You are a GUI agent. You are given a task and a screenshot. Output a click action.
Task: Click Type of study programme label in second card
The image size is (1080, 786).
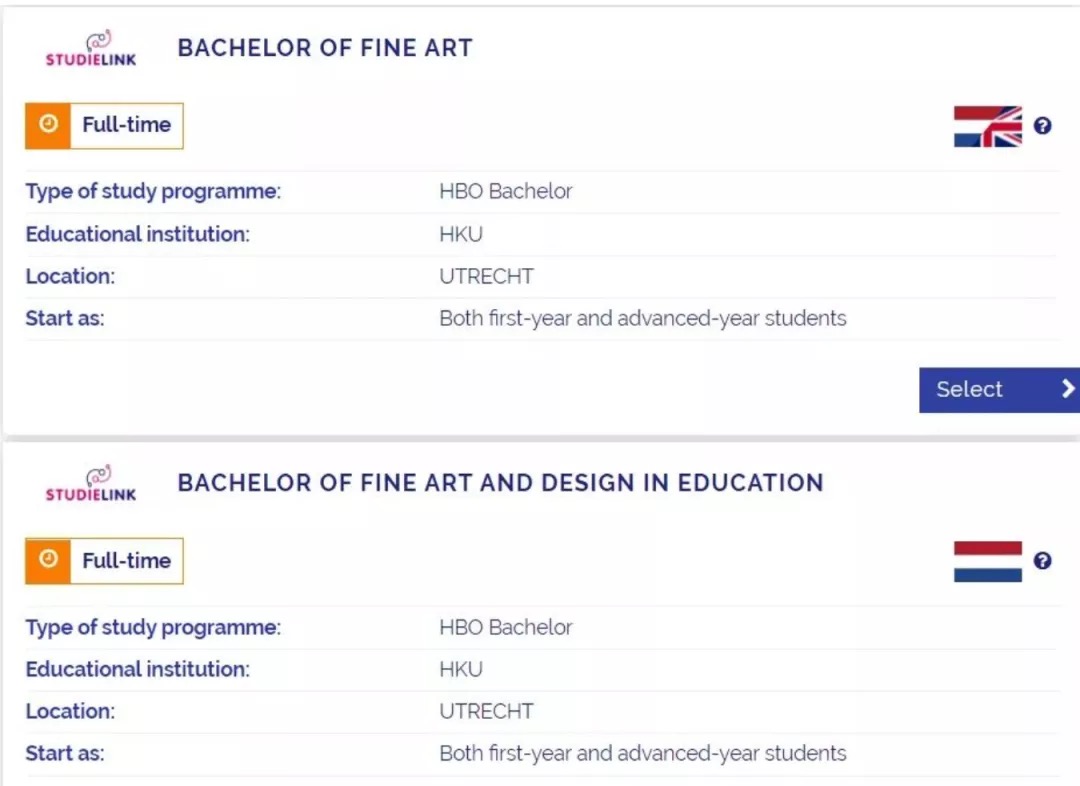[x=154, y=628]
